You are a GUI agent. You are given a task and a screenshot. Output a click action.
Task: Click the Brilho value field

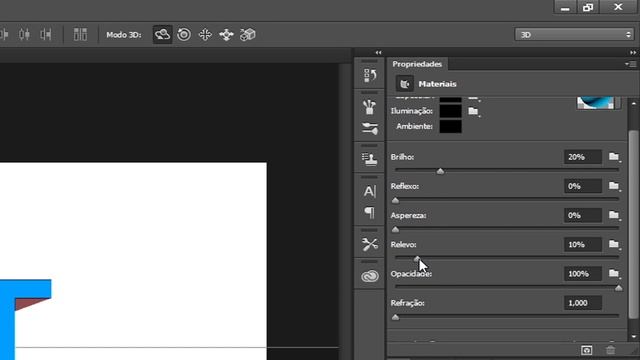(582, 157)
